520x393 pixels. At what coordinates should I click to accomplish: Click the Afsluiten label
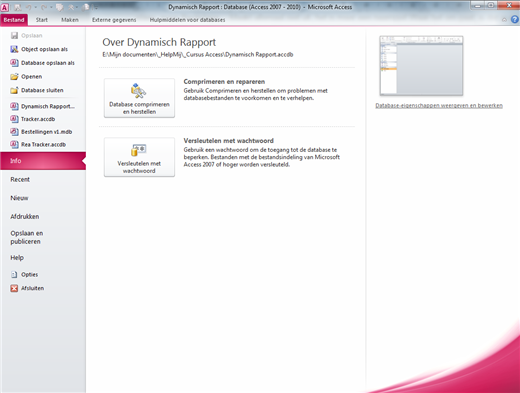32,288
